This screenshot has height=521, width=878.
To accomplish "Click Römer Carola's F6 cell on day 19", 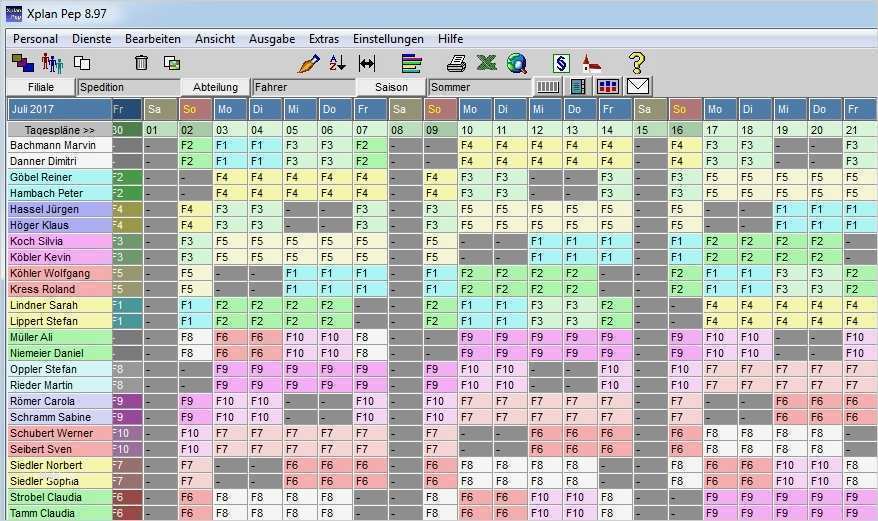I will tap(790, 401).
